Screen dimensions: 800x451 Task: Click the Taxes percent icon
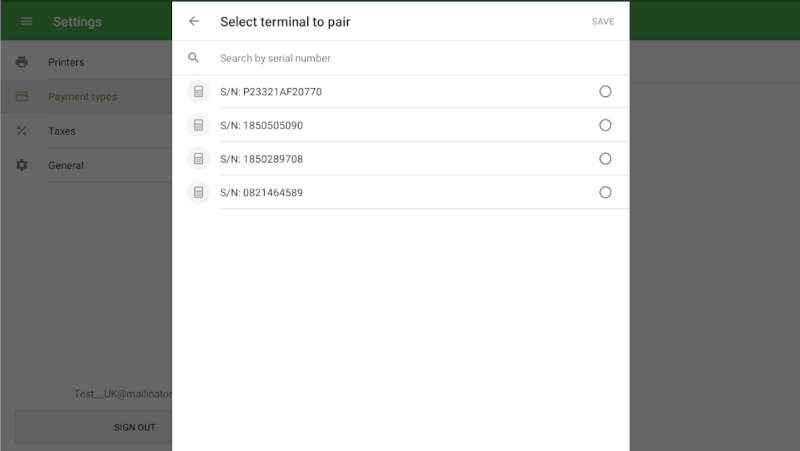tap(22, 131)
